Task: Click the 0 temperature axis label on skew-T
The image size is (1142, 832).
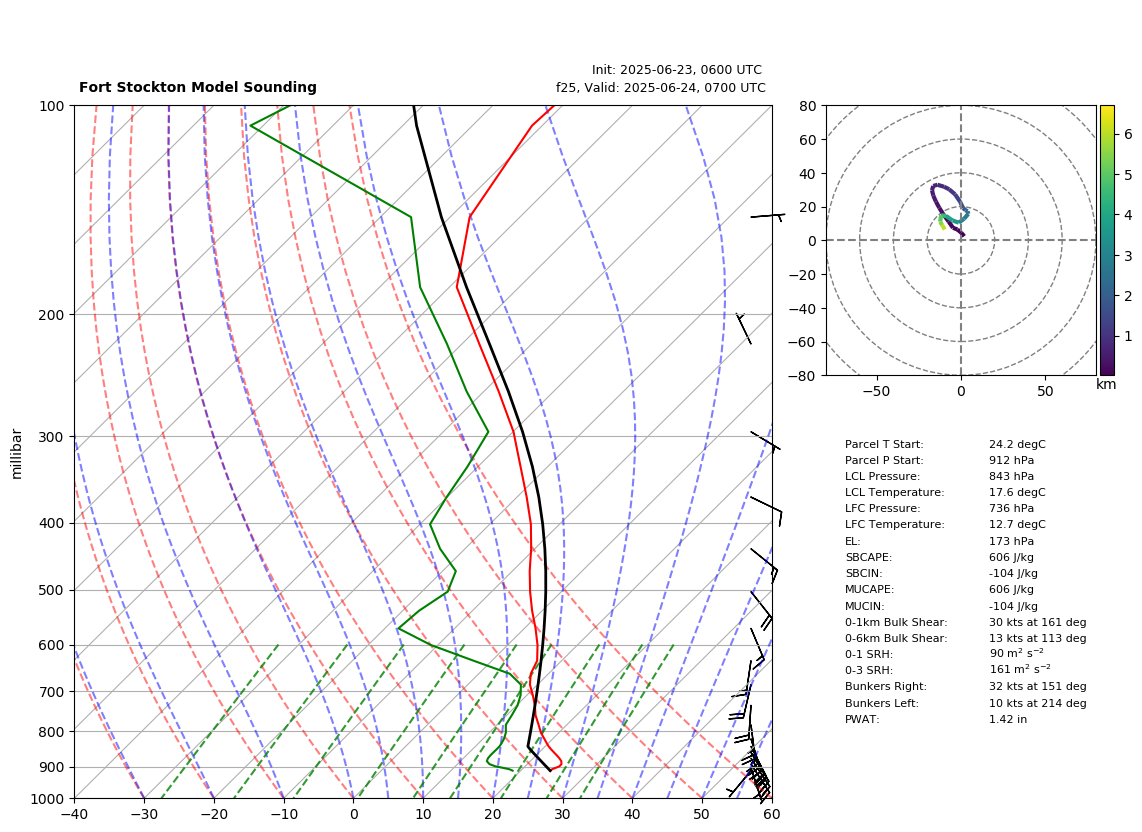Action: pos(353,814)
